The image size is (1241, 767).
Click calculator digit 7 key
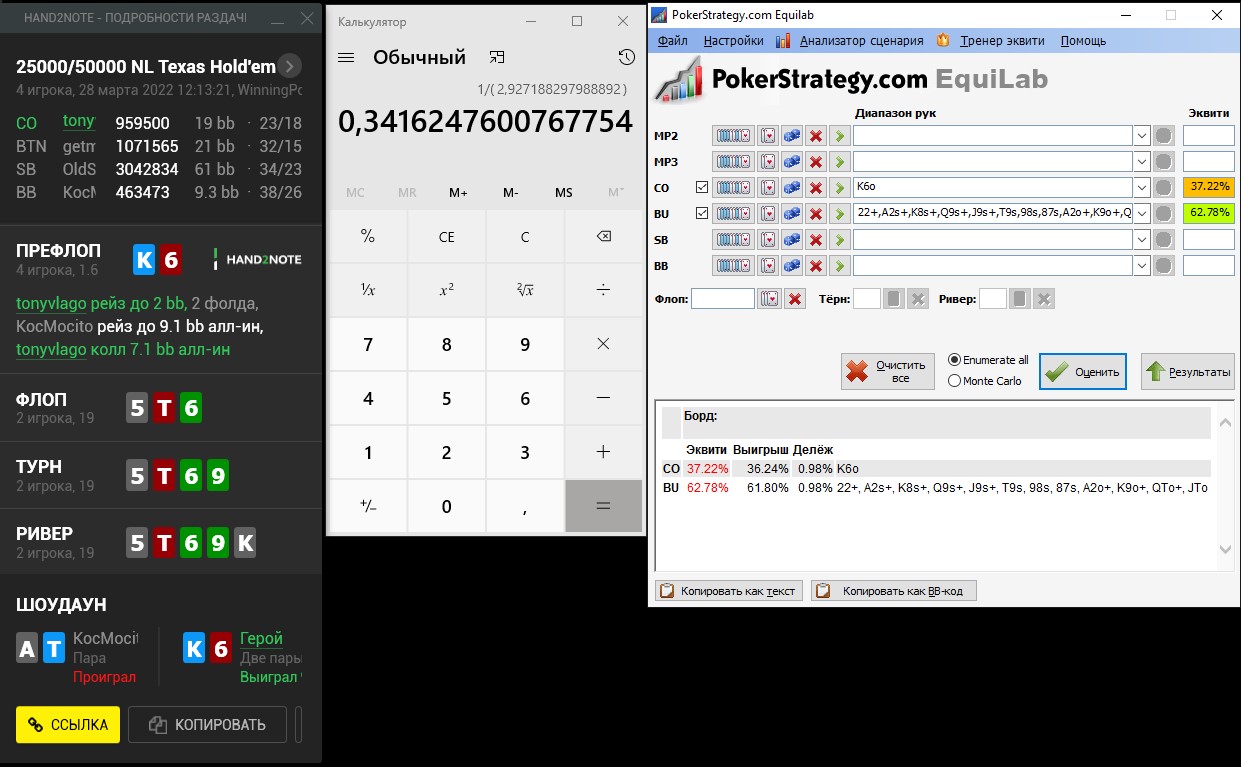pyautogui.click(x=368, y=344)
